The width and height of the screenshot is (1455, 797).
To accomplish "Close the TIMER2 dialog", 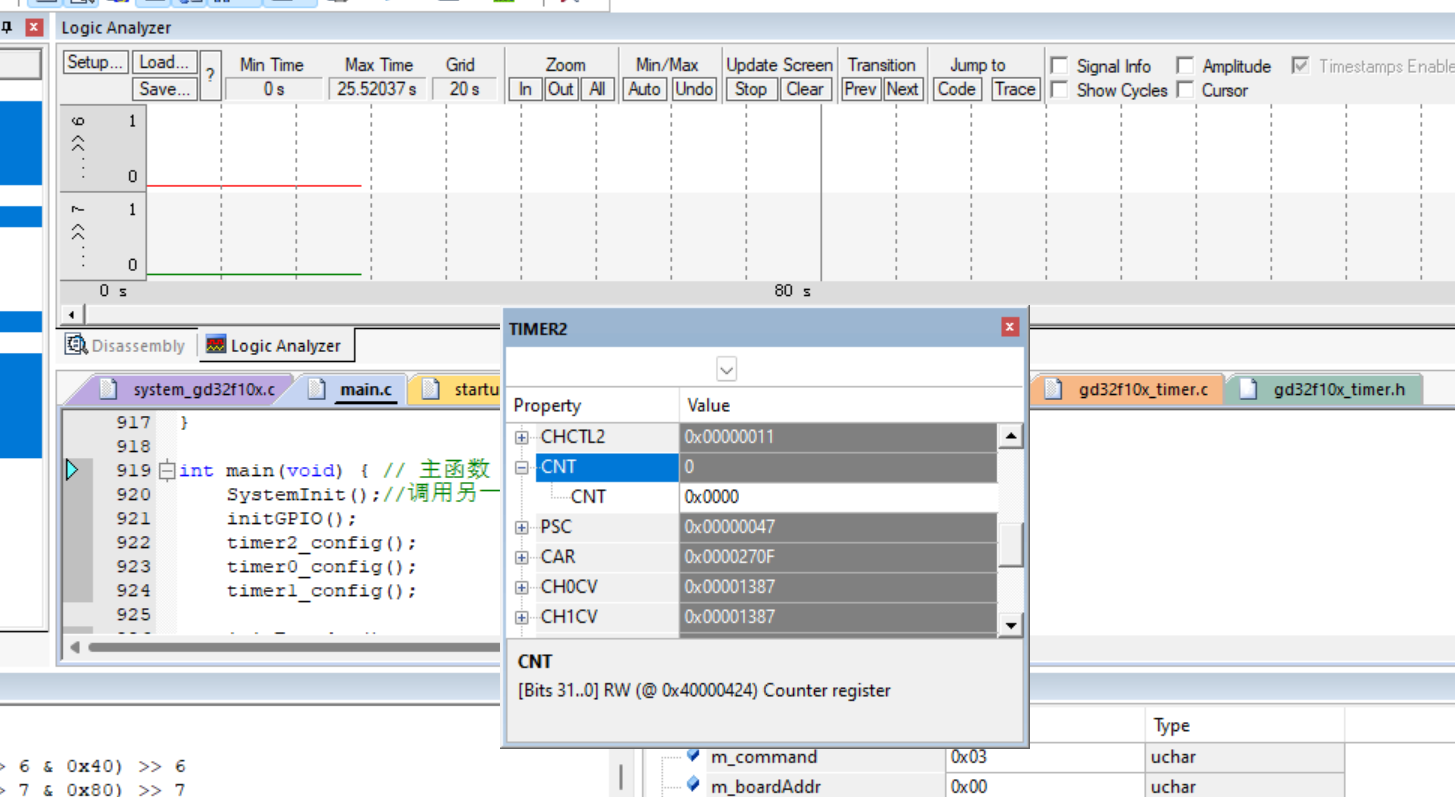I will (x=1009, y=327).
